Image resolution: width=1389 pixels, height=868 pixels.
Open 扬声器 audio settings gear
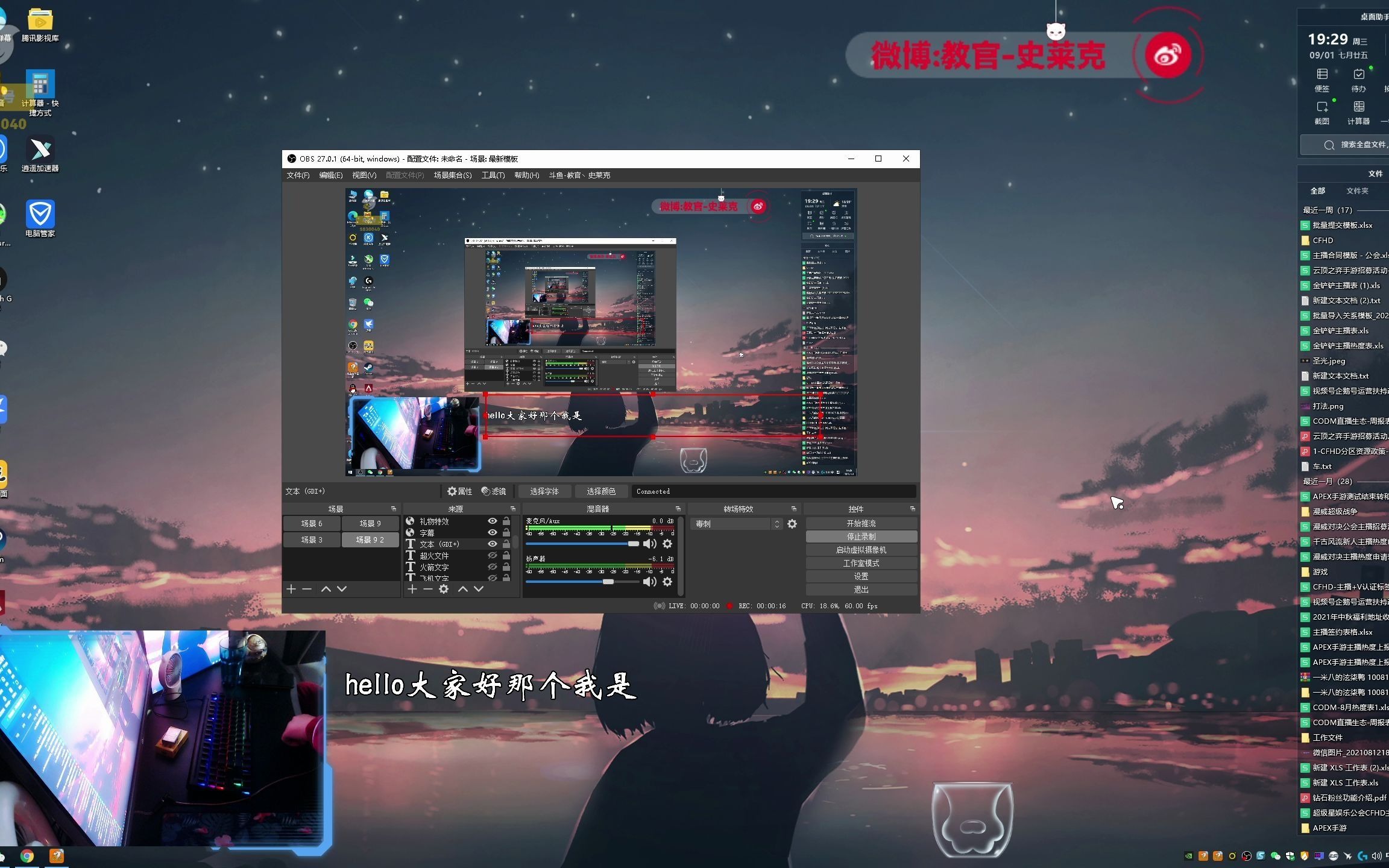coord(667,582)
